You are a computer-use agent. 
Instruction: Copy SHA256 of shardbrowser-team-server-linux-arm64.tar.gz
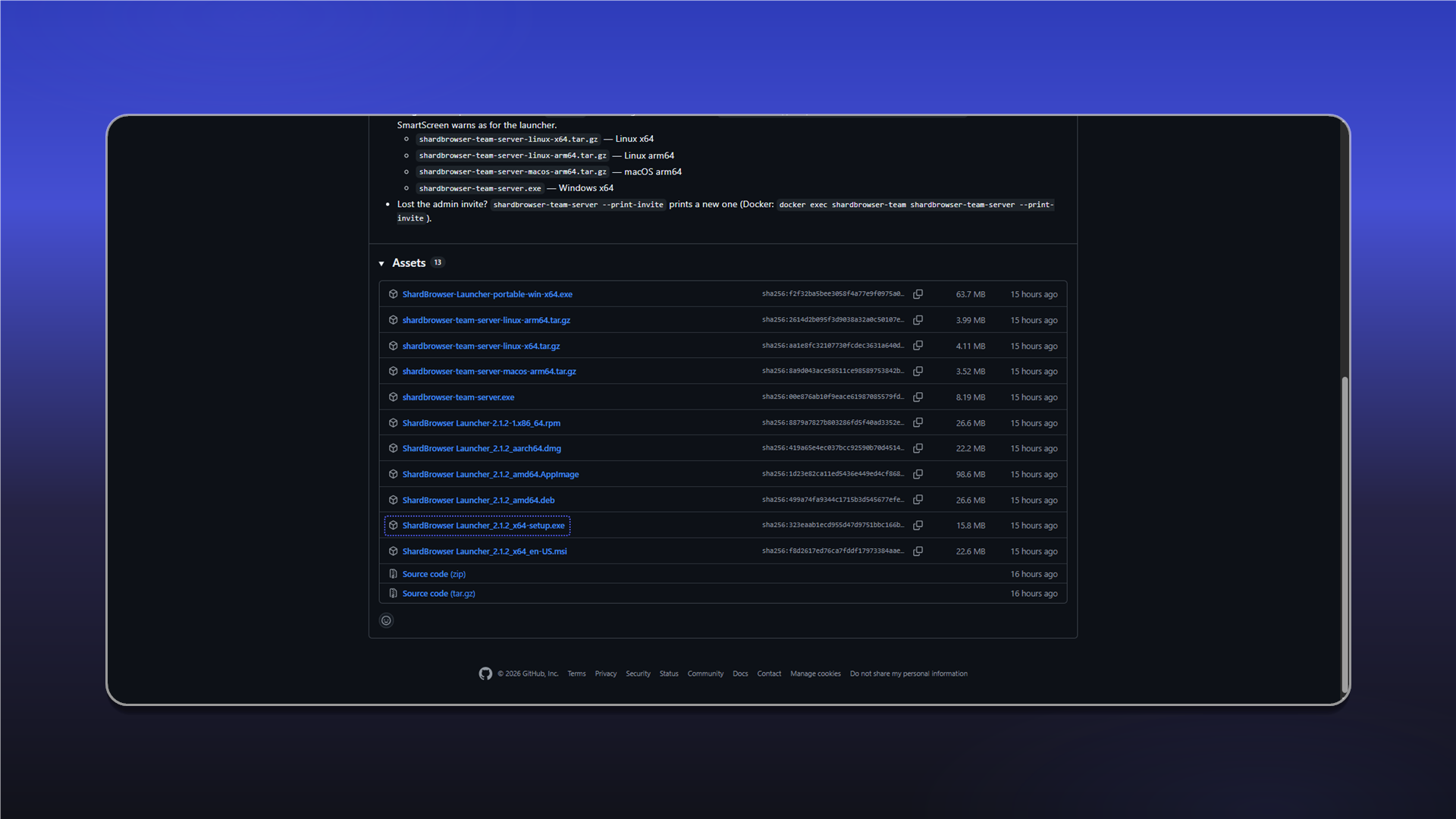918,320
